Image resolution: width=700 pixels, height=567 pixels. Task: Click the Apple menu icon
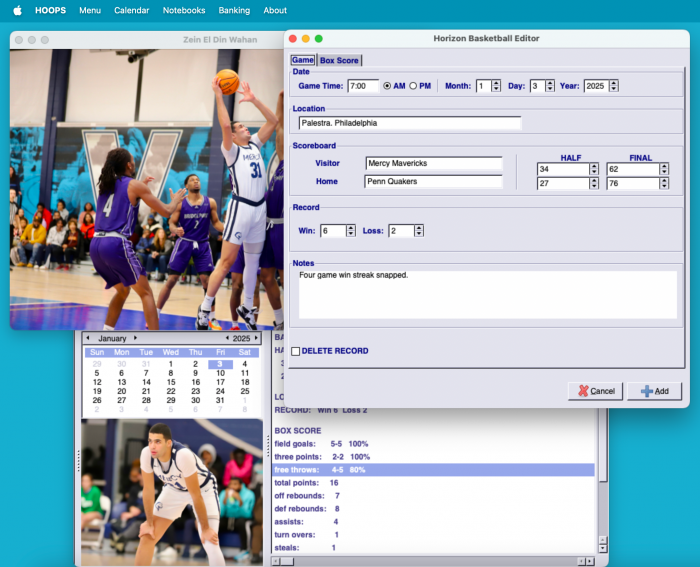tap(17, 10)
